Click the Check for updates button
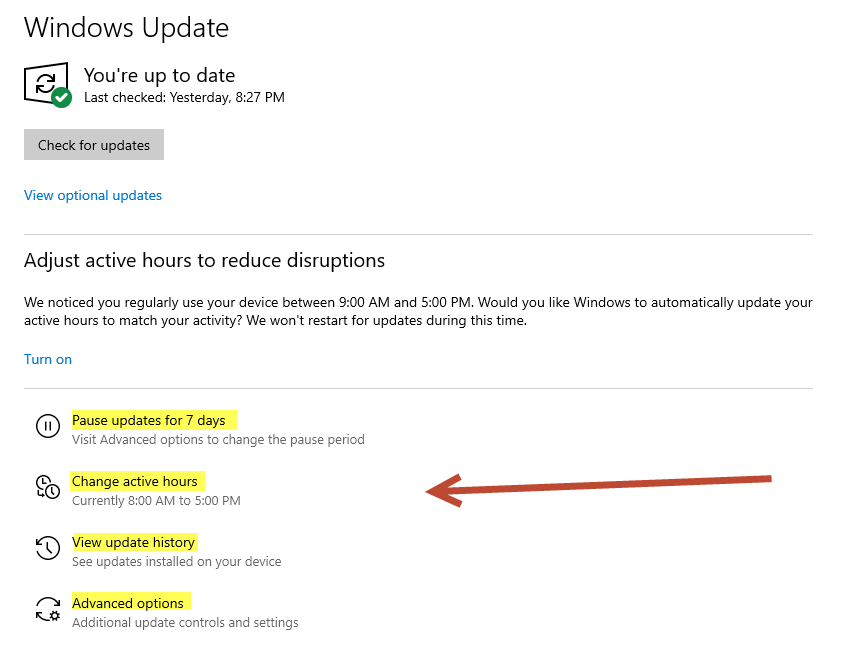868x651 pixels. coord(94,144)
